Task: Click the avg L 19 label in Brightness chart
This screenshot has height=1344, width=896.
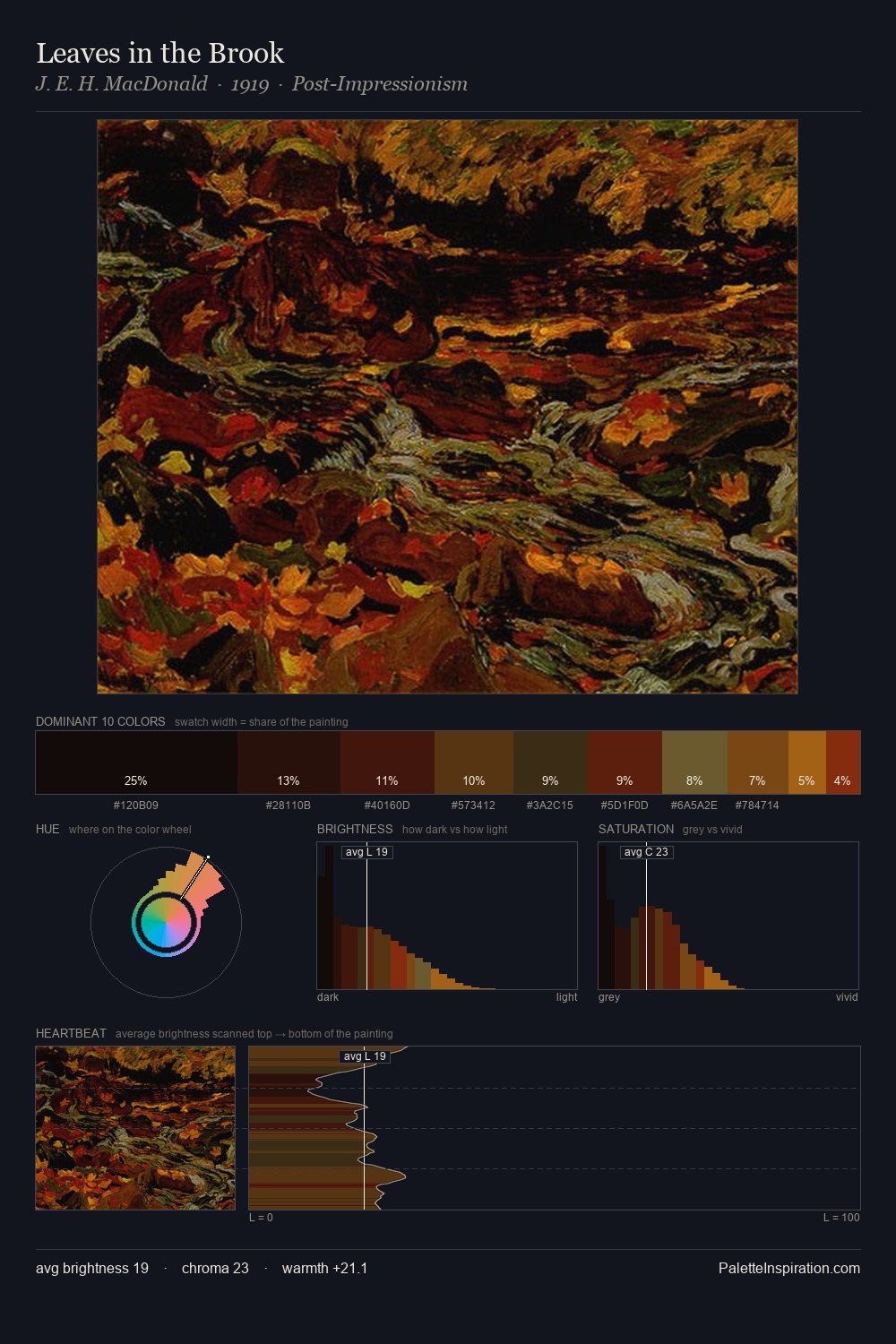Action: (x=366, y=852)
